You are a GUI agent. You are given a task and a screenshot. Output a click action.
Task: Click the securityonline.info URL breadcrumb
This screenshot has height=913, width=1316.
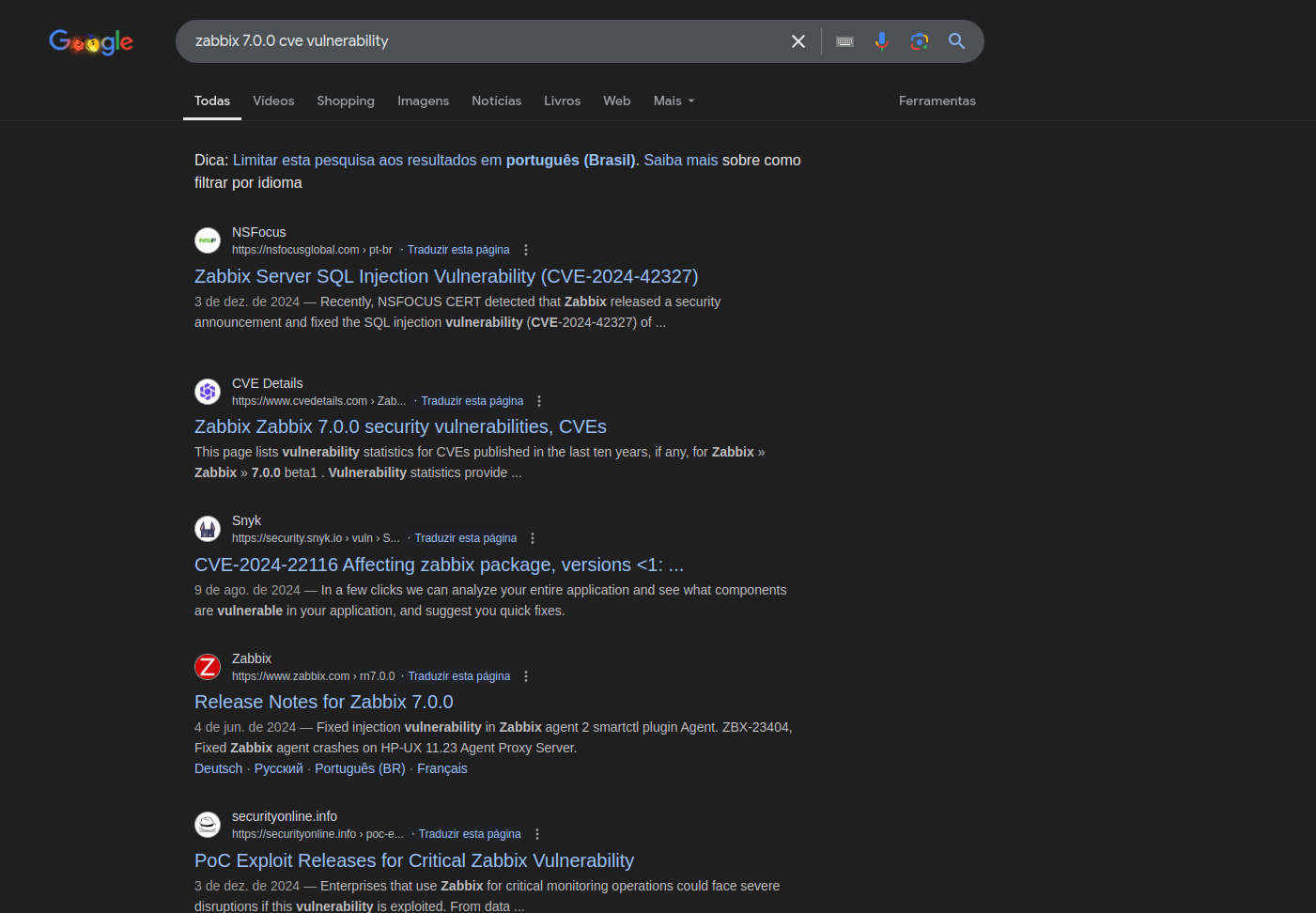(x=317, y=834)
